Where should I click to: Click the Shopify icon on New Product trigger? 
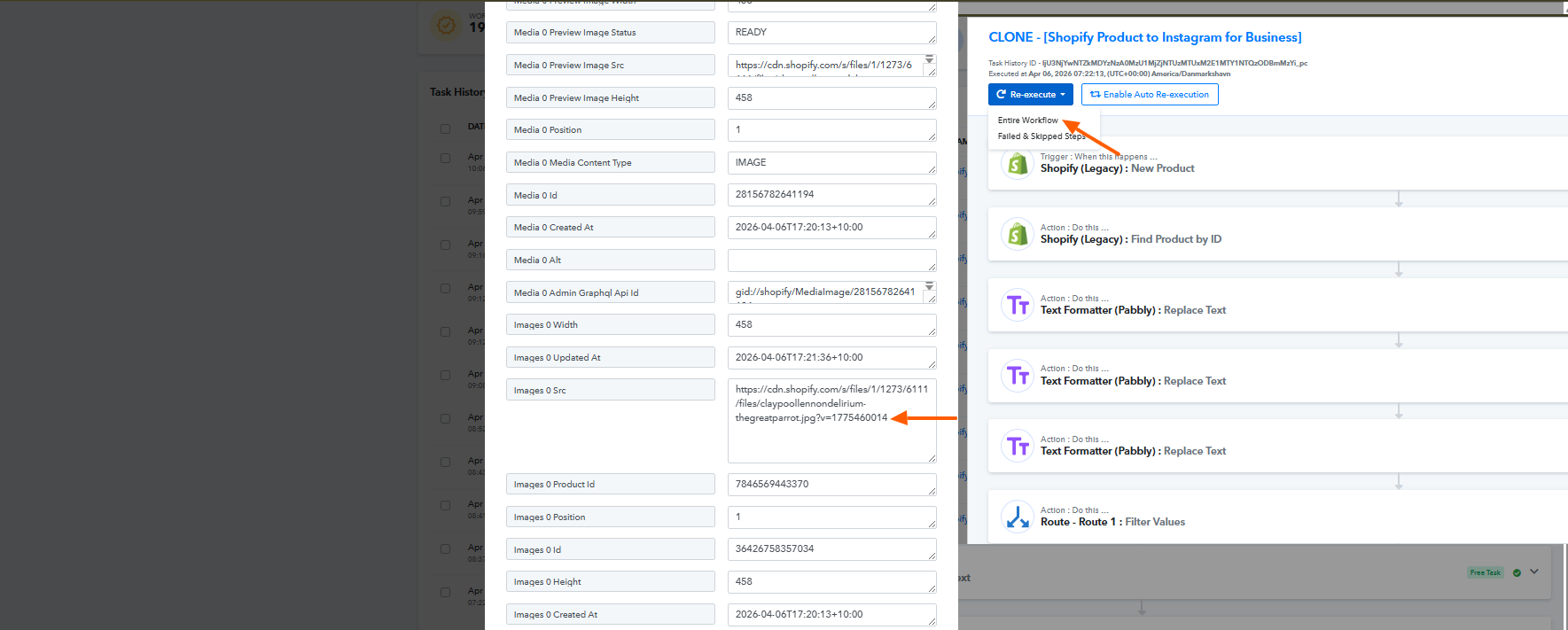[x=1018, y=164]
